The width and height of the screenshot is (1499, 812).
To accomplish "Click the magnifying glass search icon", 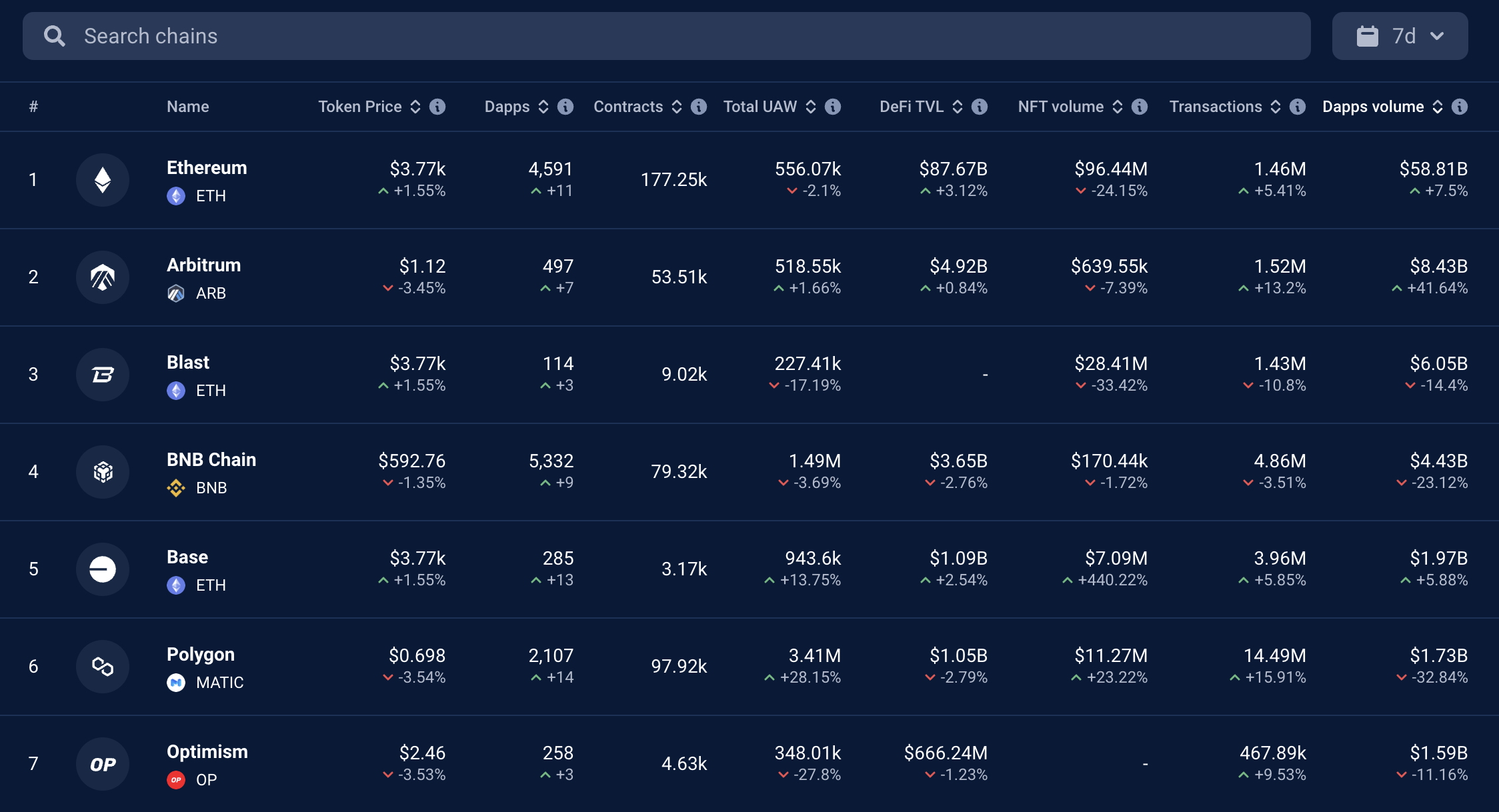I will point(54,36).
